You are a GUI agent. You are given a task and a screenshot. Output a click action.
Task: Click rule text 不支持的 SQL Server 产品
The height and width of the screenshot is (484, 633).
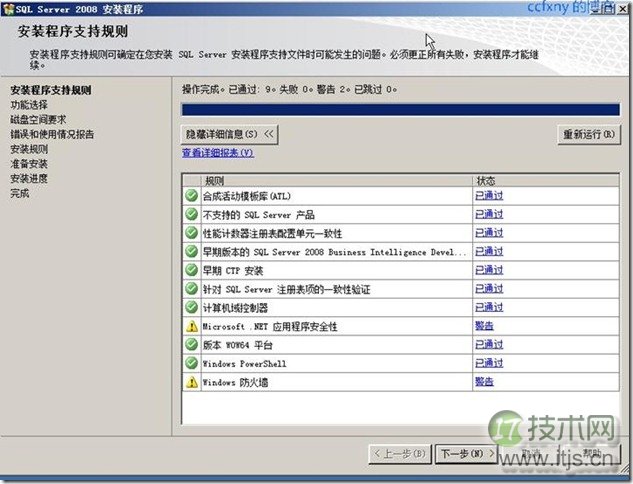pyautogui.click(x=258, y=215)
